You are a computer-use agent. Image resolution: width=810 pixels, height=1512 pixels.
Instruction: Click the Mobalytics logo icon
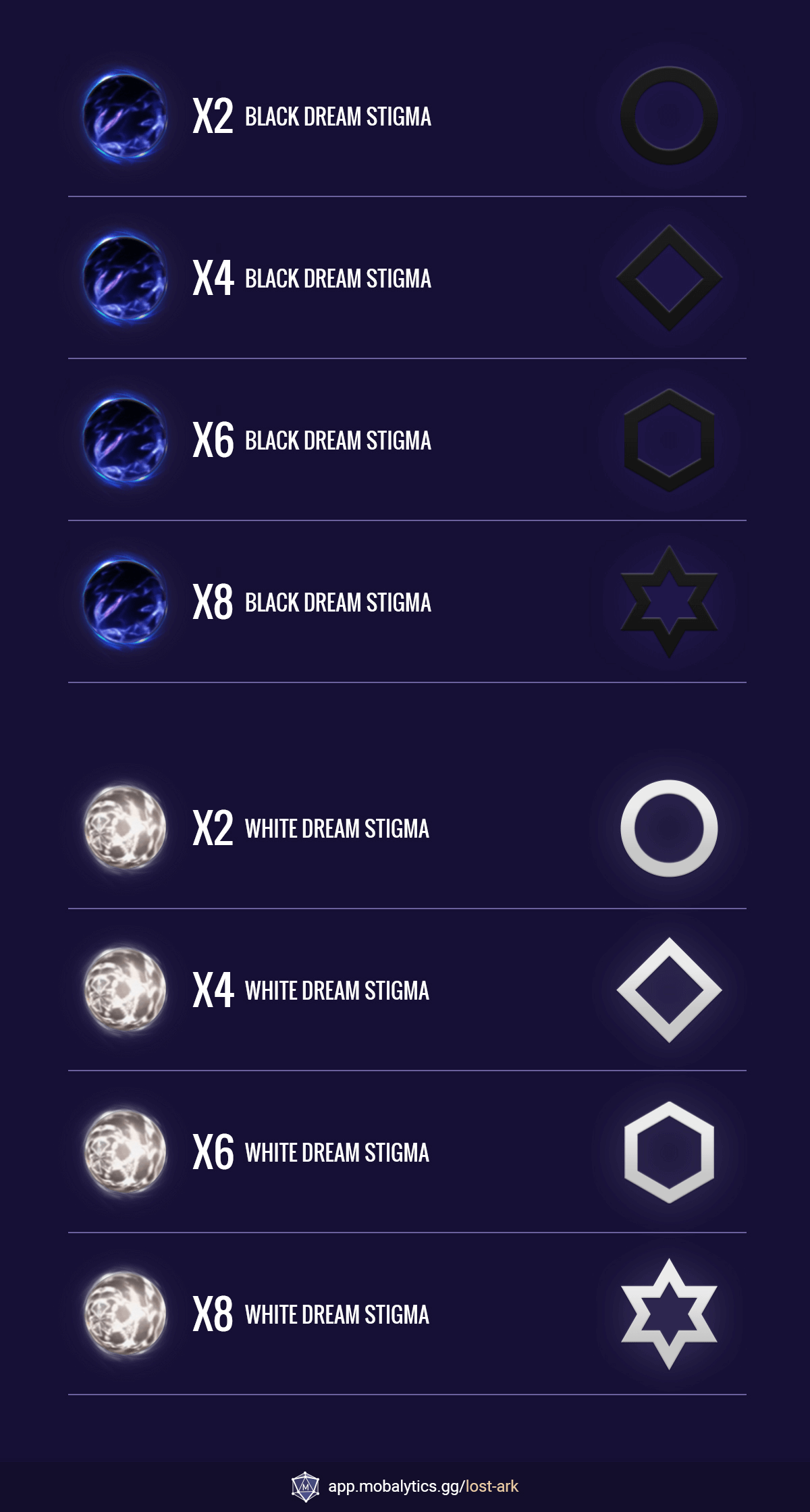pyautogui.click(x=305, y=1486)
